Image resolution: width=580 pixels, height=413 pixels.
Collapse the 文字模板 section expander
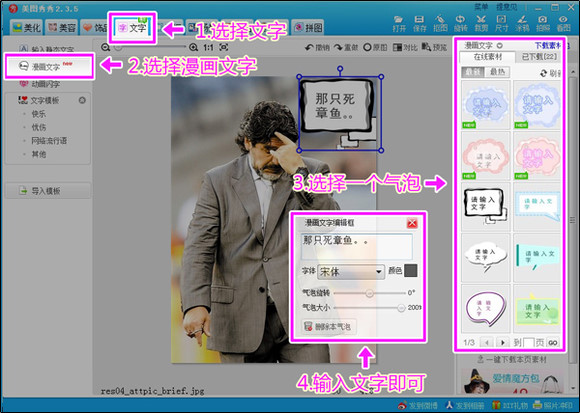(x=82, y=100)
